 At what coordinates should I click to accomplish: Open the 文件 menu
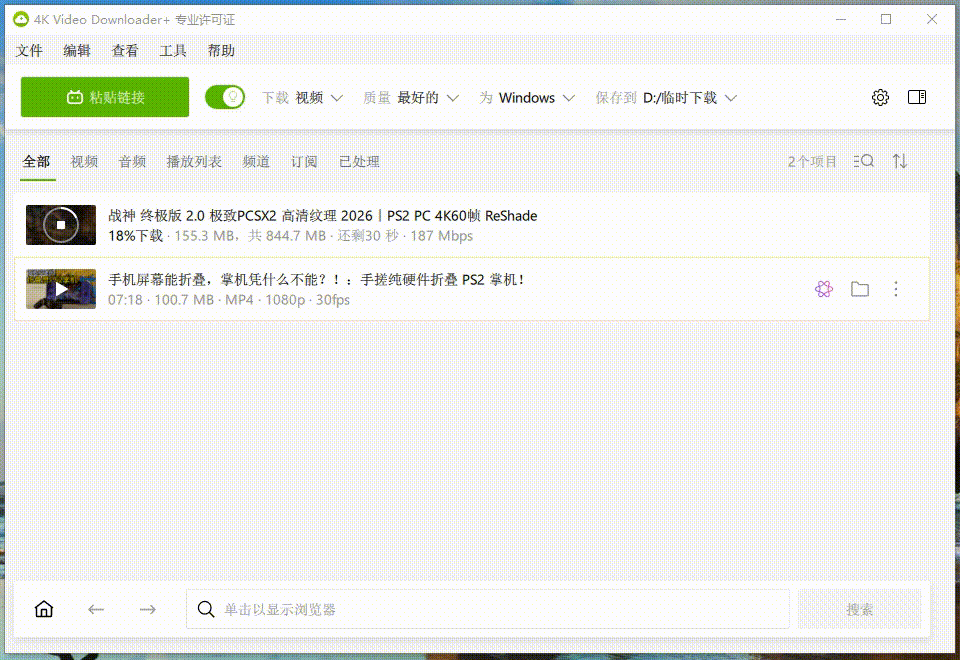pyautogui.click(x=29, y=51)
